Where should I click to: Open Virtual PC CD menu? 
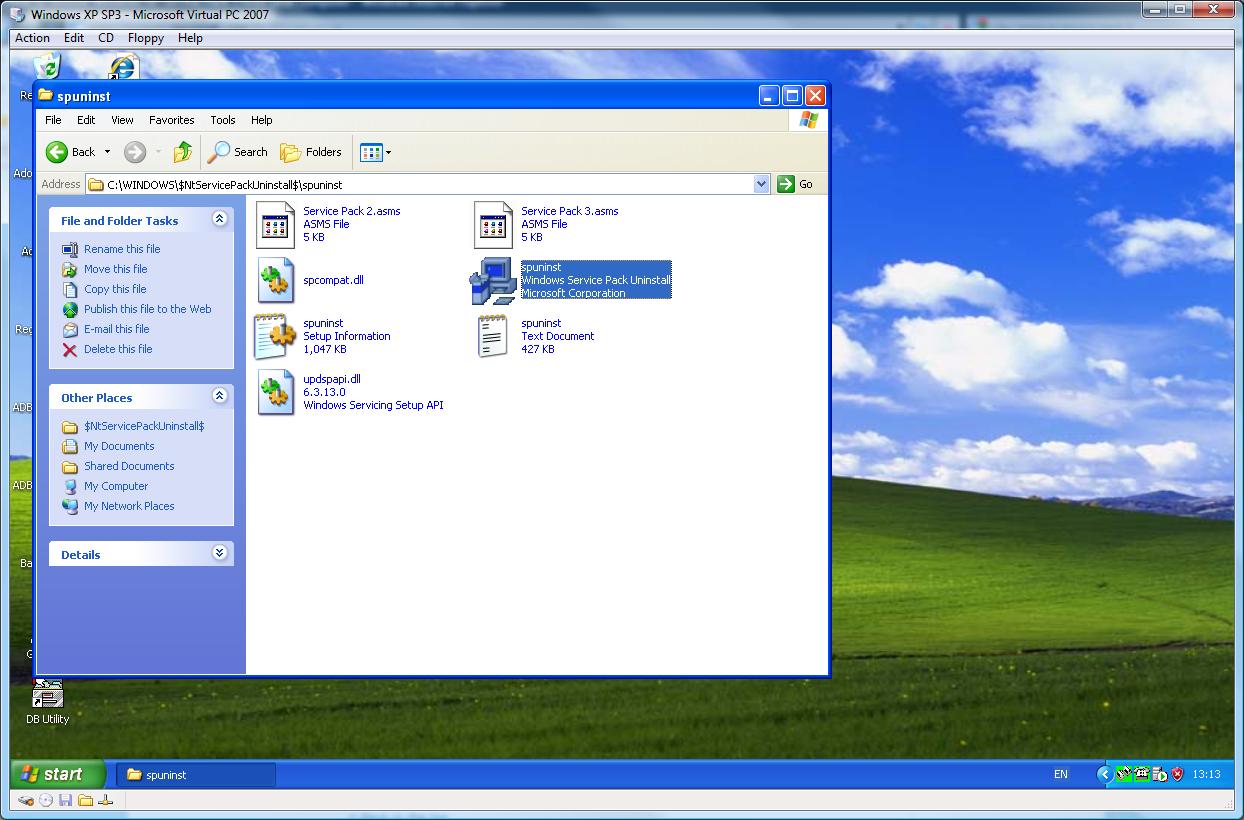[x=106, y=38]
